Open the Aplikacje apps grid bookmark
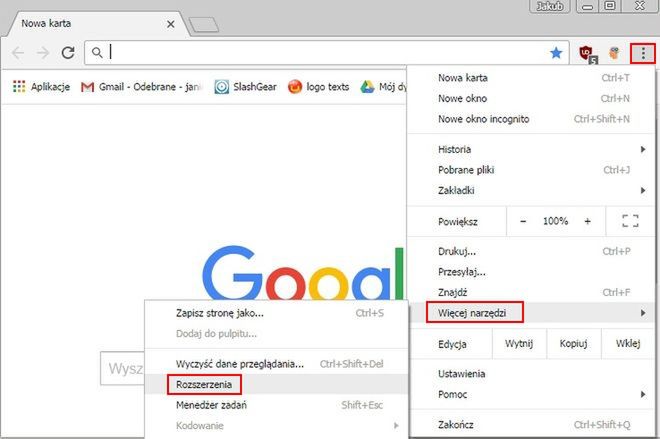The image size is (660, 439). (41, 87)
